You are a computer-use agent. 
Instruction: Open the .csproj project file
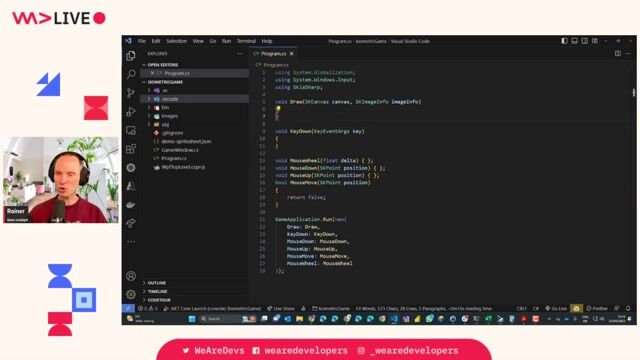[195, 167]
